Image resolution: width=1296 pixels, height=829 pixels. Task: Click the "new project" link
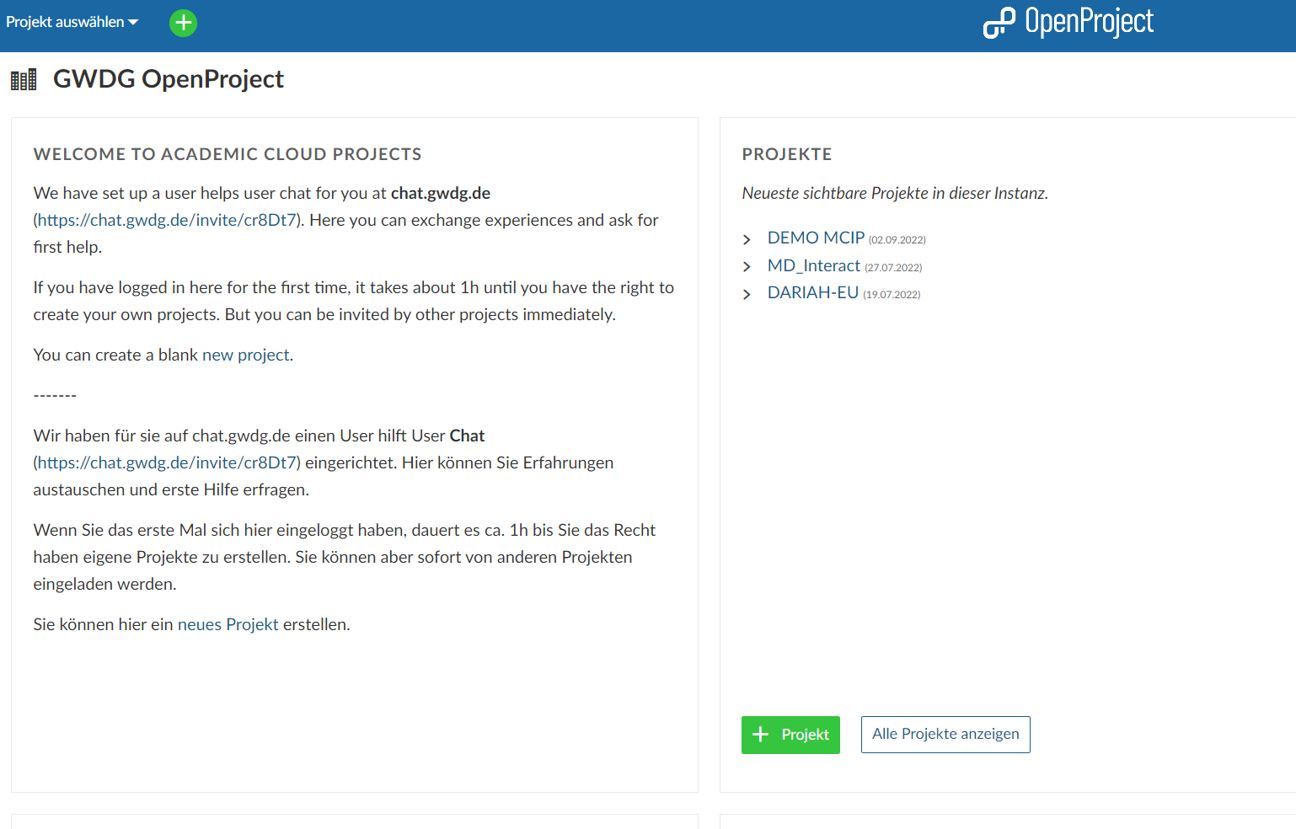[245, 355]
